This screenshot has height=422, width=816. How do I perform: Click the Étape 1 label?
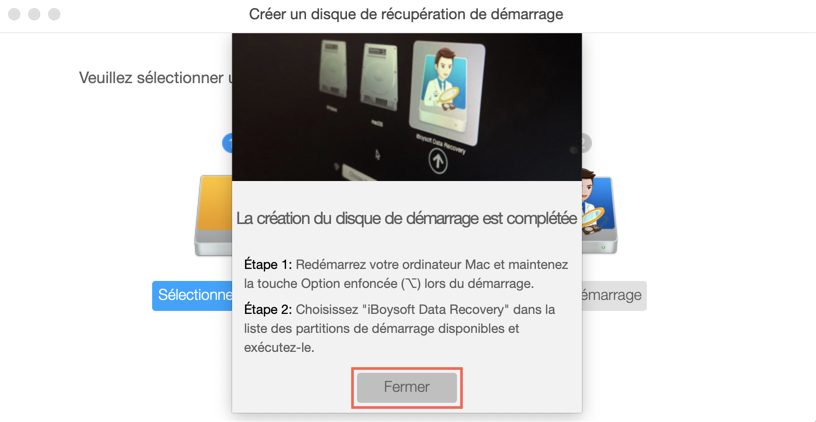(268, 265)
